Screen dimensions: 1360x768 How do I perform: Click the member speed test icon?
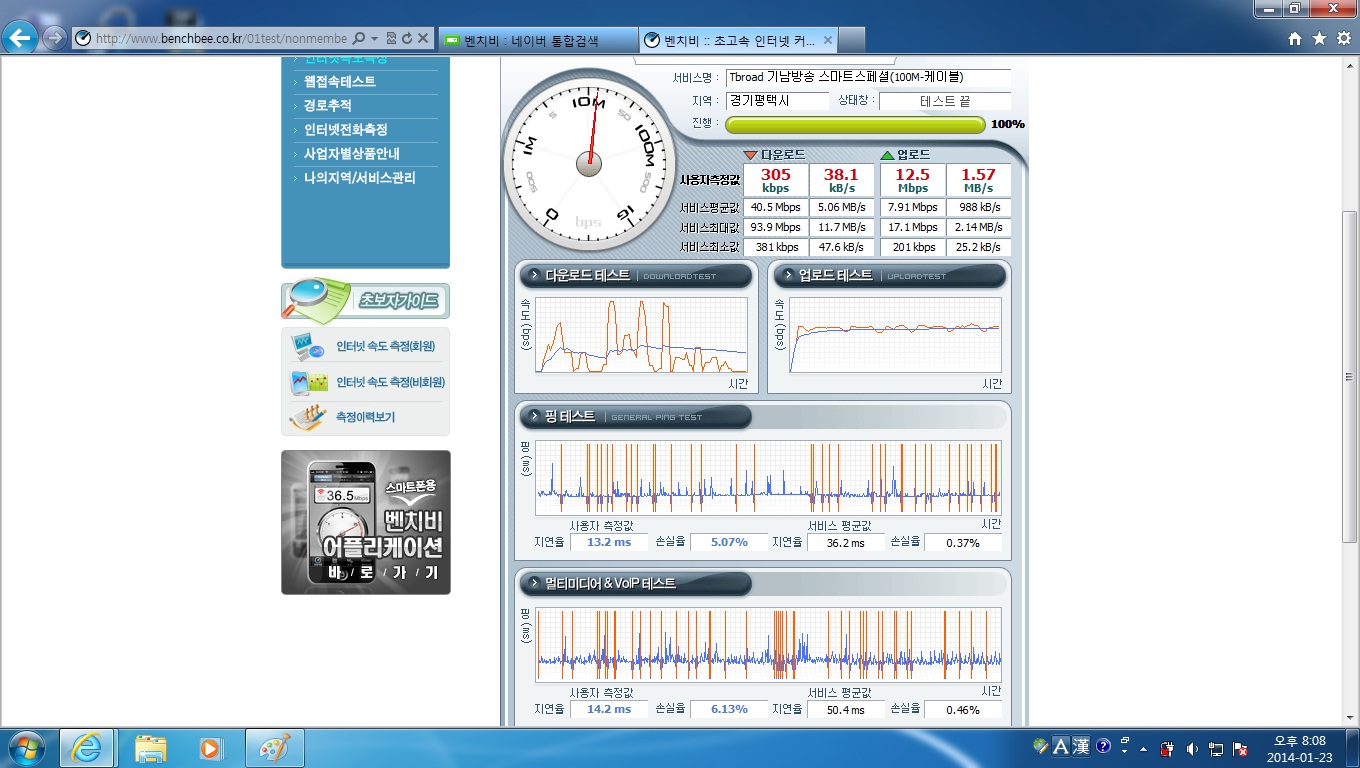click(x=308, y=346)
